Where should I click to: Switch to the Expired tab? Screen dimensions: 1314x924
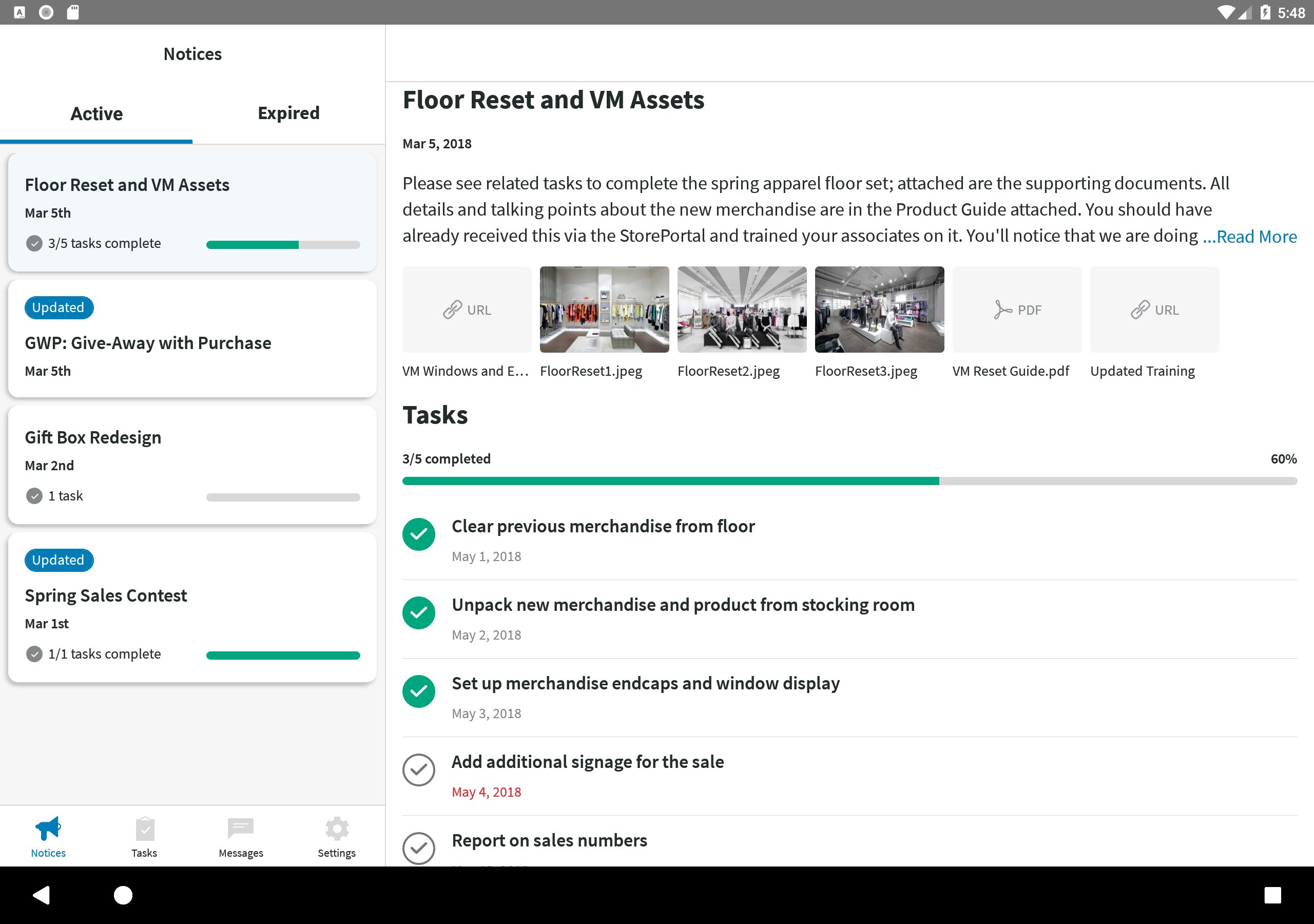[x=288, y=113]
